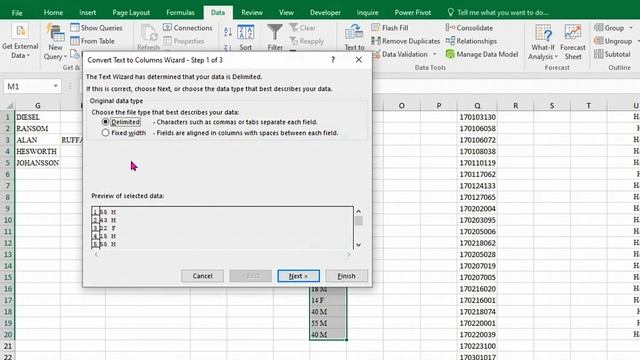The image size is (640, 360).
Task: Select column Q header
Action: click(x=477, y=106)
